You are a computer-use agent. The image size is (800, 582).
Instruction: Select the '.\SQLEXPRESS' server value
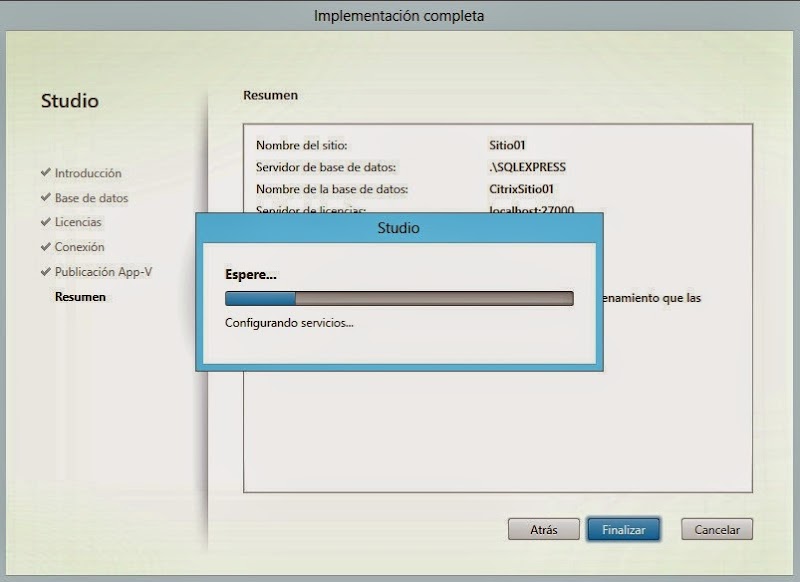(528, 167)
